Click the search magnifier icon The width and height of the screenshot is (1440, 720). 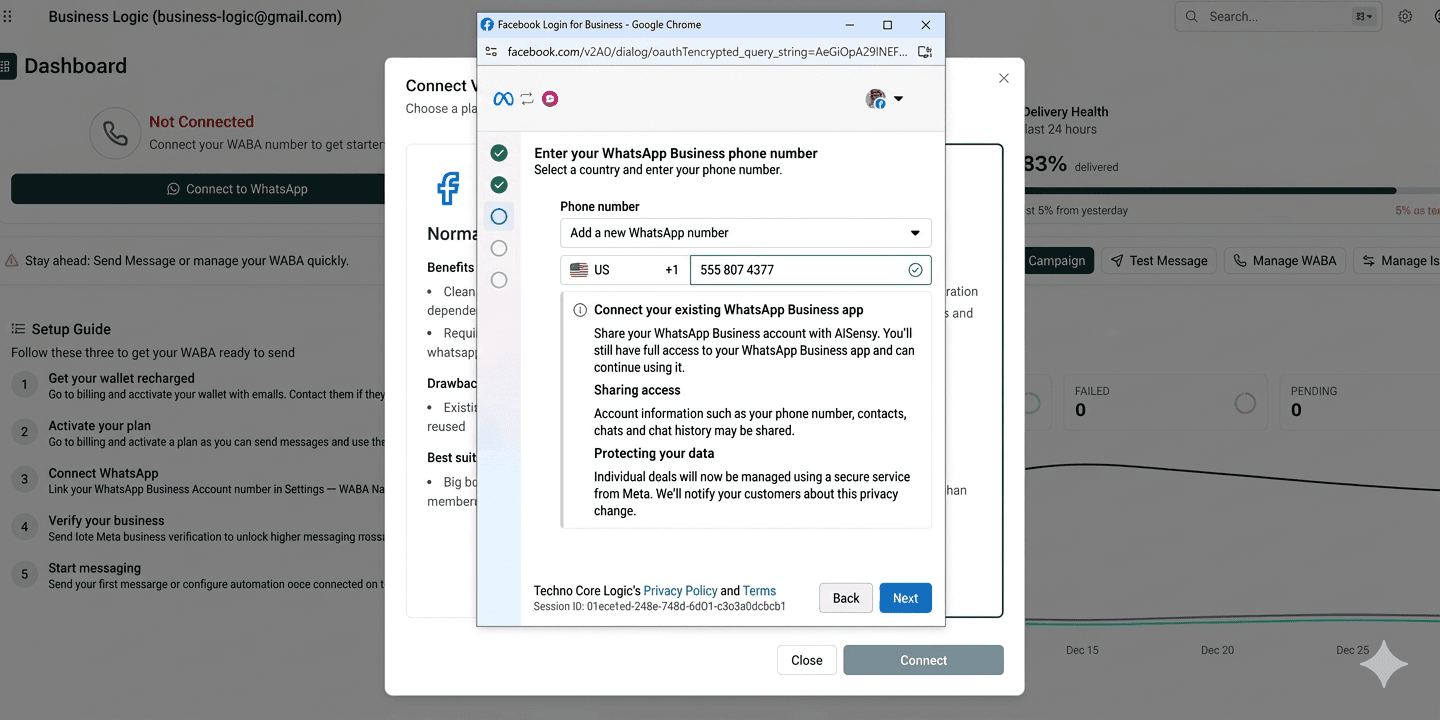(x=1191, y=16)
